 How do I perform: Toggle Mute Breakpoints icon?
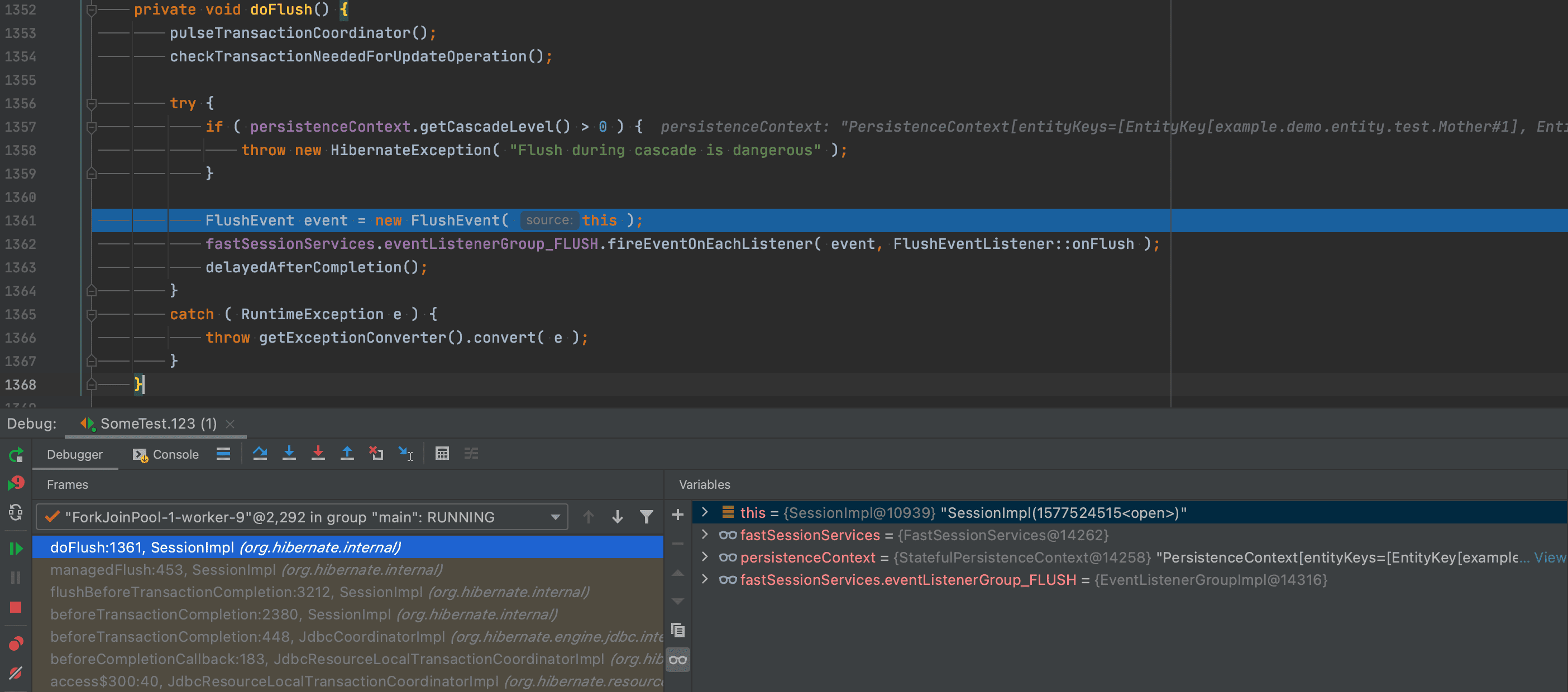coord(16,672)
